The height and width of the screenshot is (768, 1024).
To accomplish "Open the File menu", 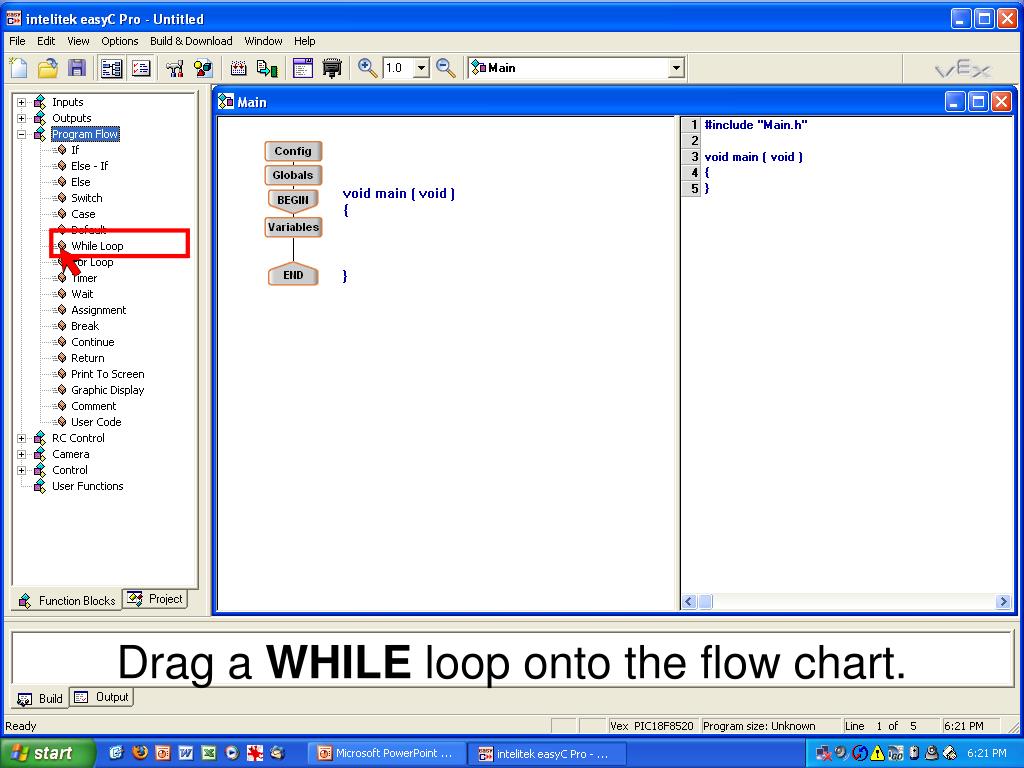I will pyautogui.click(x=17, y=41).
